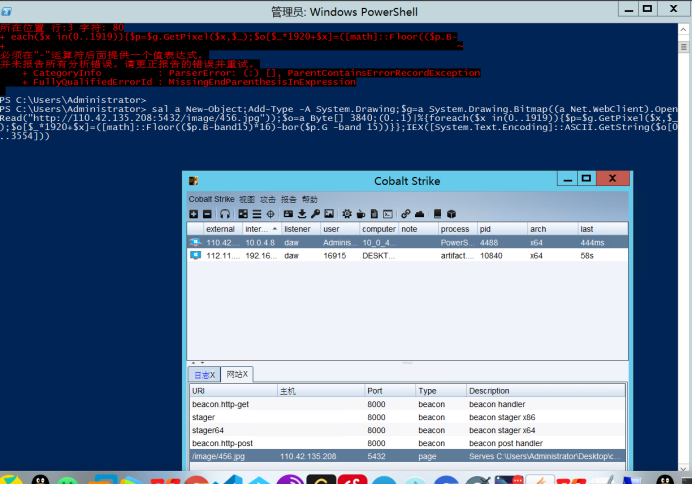Open the 报告 menu
Screen dimensions: 692x484
(289, 199)
